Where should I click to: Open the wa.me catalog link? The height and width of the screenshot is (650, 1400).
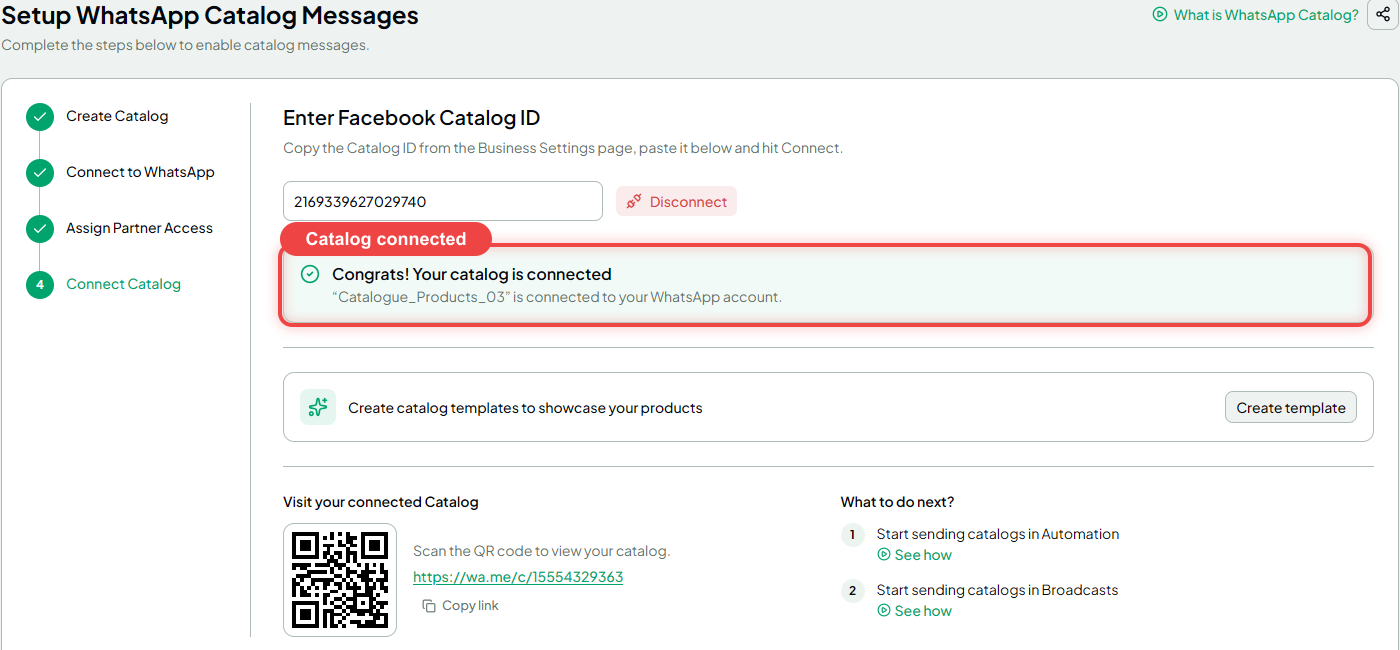[518, 577]
